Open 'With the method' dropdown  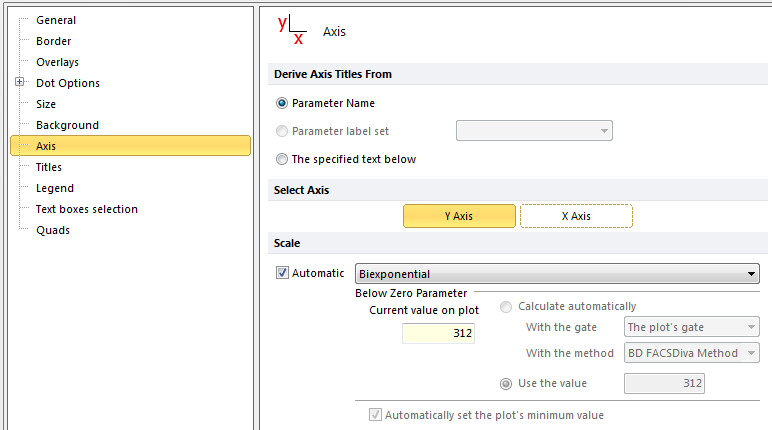(x=691, y=352)
